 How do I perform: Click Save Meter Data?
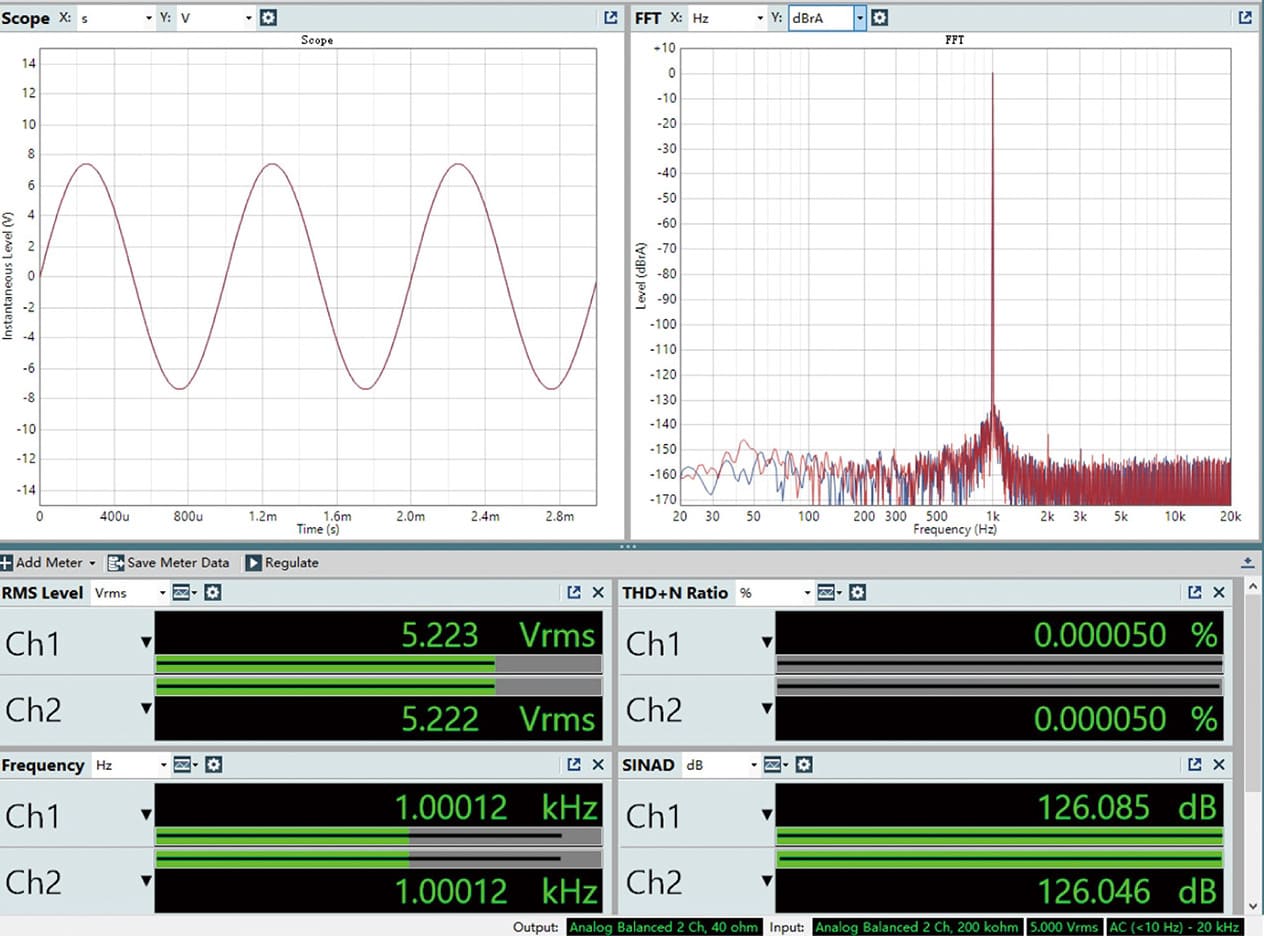pyautogui.click(x=168, y=563)
